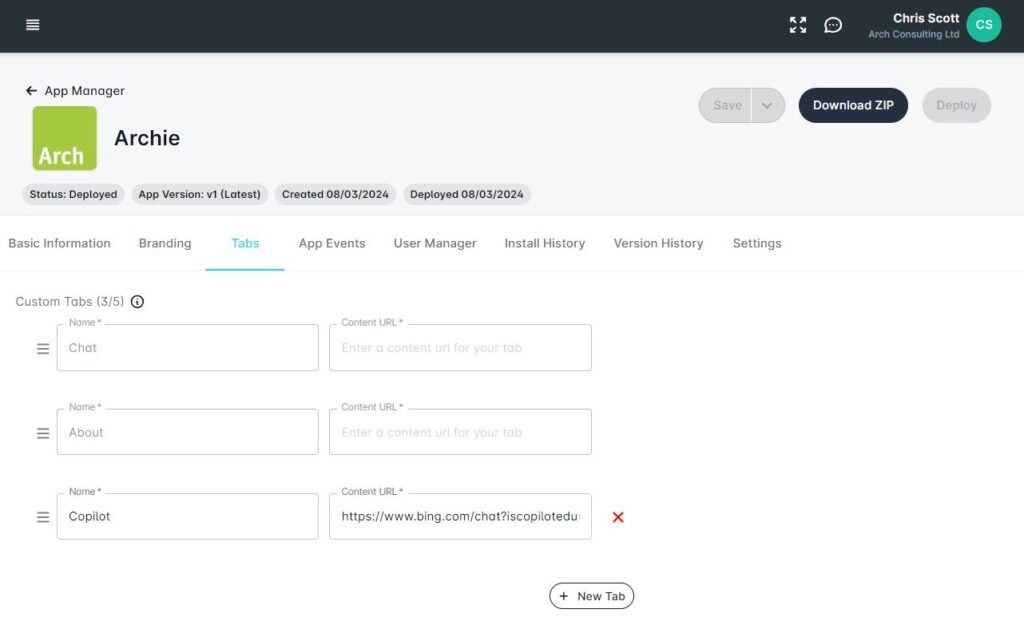Show Custom Tabs info tooltip icon

coord(137,302)
